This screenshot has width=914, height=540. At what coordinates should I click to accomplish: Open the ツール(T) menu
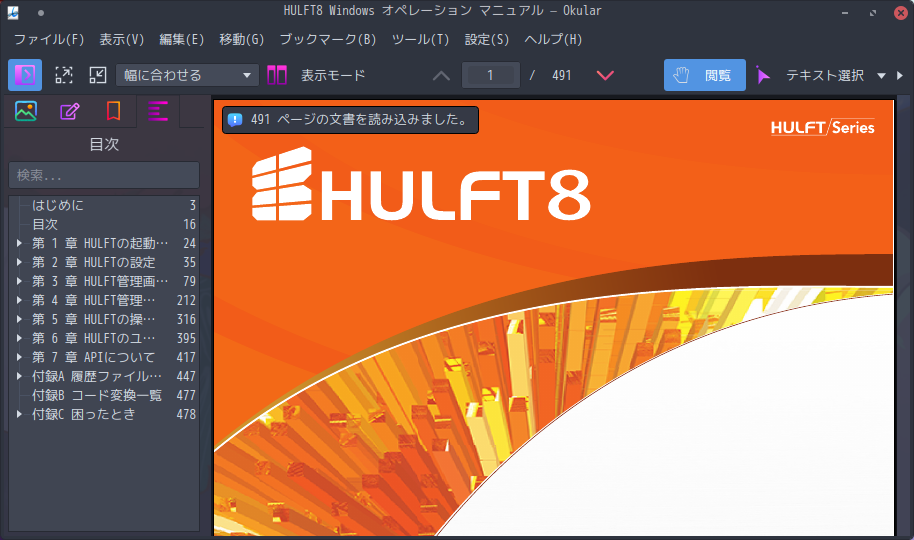(x=420, y=39)
